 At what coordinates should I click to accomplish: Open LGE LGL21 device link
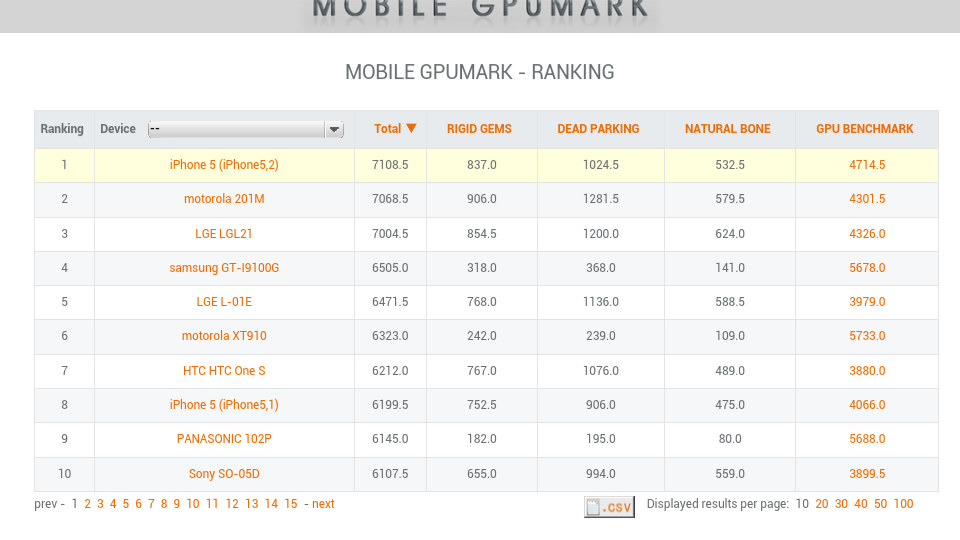click(x=223, y=234)
